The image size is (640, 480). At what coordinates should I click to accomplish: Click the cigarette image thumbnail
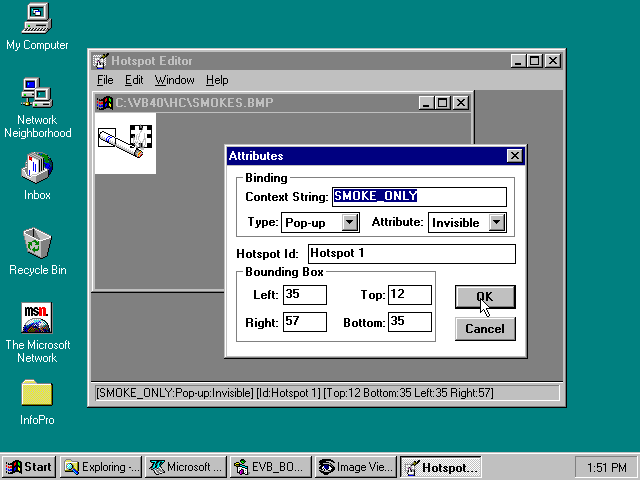pos(125,143)
